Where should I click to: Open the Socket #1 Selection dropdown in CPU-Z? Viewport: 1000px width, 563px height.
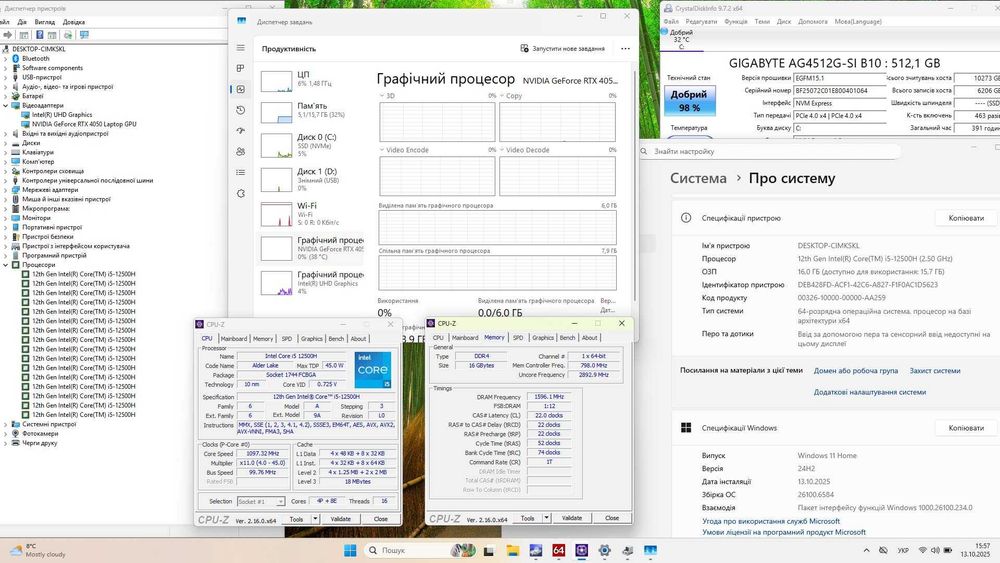tap(261, 502)
